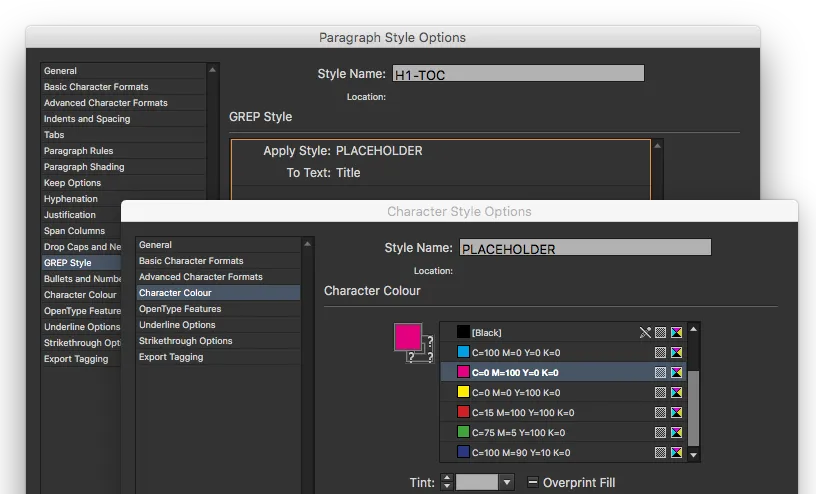Image resolution: width=816 pixels, height=494 pixels.
Task: Open Export Tagging in Paragraph Style Options
Action: [x=81, y=359]
